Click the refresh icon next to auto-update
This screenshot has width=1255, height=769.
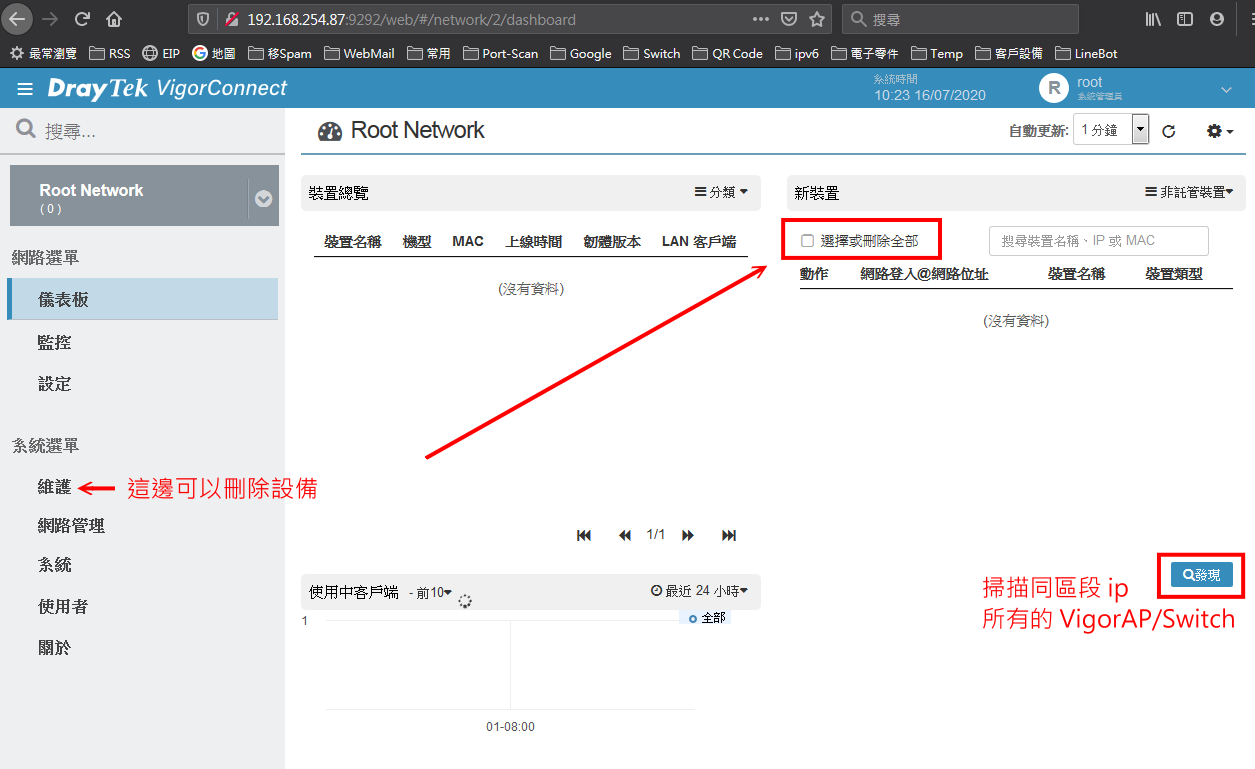[x=1168, y=131]
